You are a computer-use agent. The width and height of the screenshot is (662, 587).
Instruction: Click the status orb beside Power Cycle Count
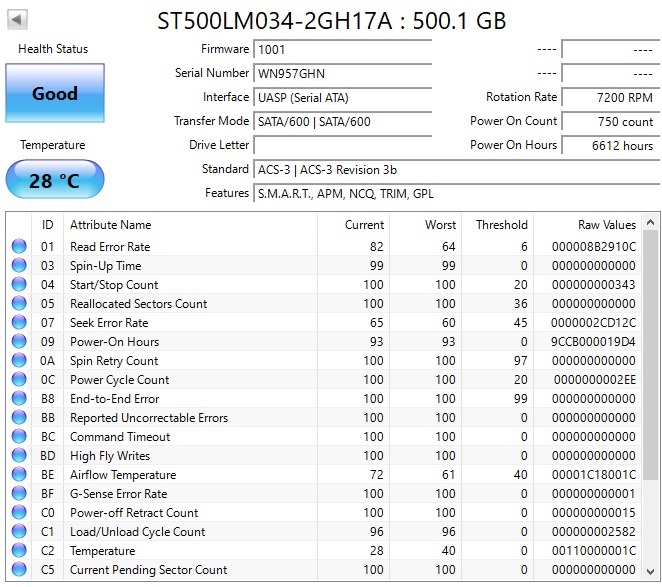pos(19,380)
